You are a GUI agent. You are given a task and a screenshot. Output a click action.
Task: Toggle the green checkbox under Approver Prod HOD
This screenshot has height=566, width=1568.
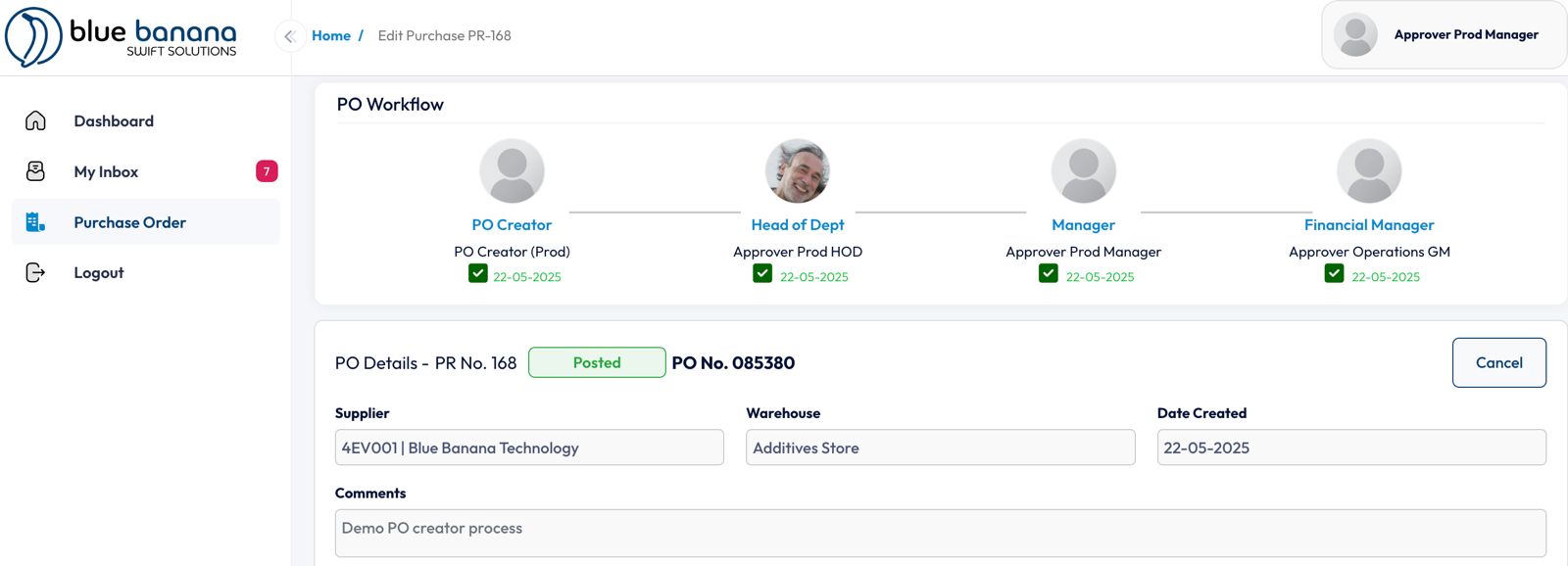[762, 273]
